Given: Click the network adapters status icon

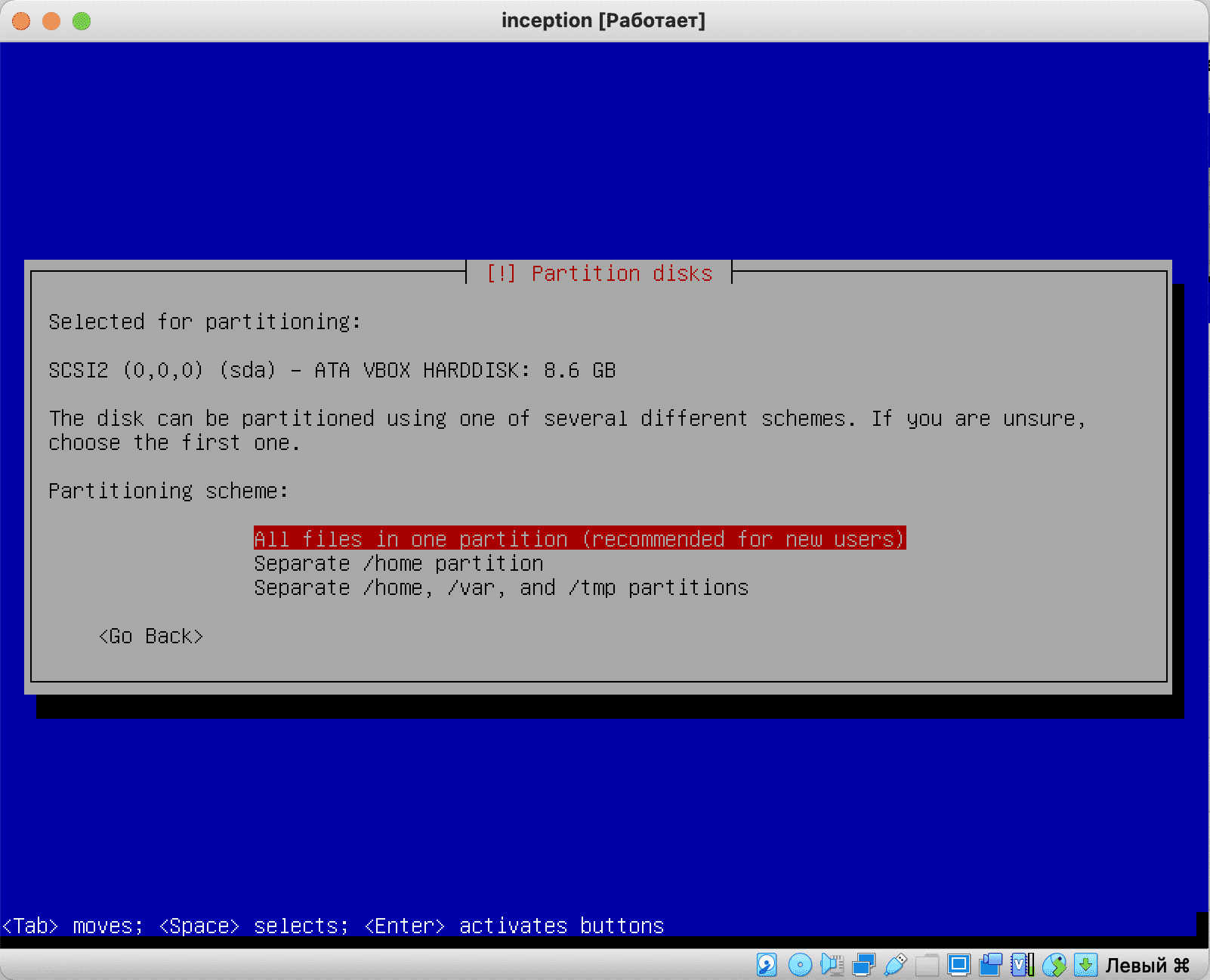Looking at the screenshot, I should (863, 964).
